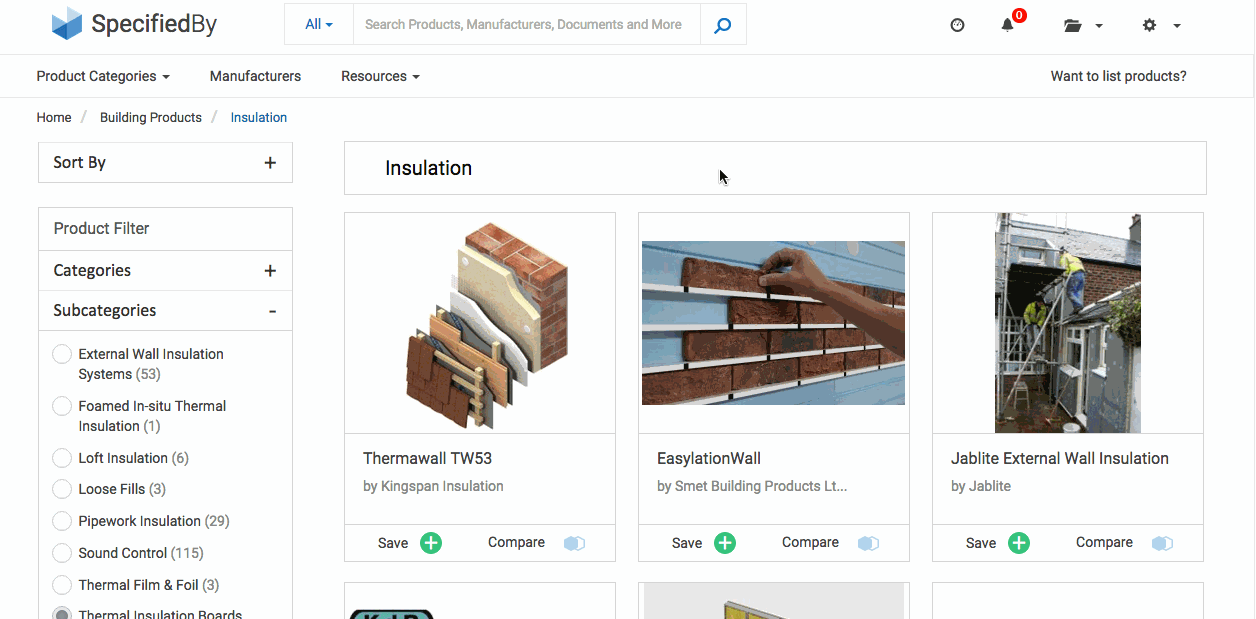The height and width of the screenshot is (619, 1256).
Task: Select the Sound Control radio button
Action: tap(61, 552)
